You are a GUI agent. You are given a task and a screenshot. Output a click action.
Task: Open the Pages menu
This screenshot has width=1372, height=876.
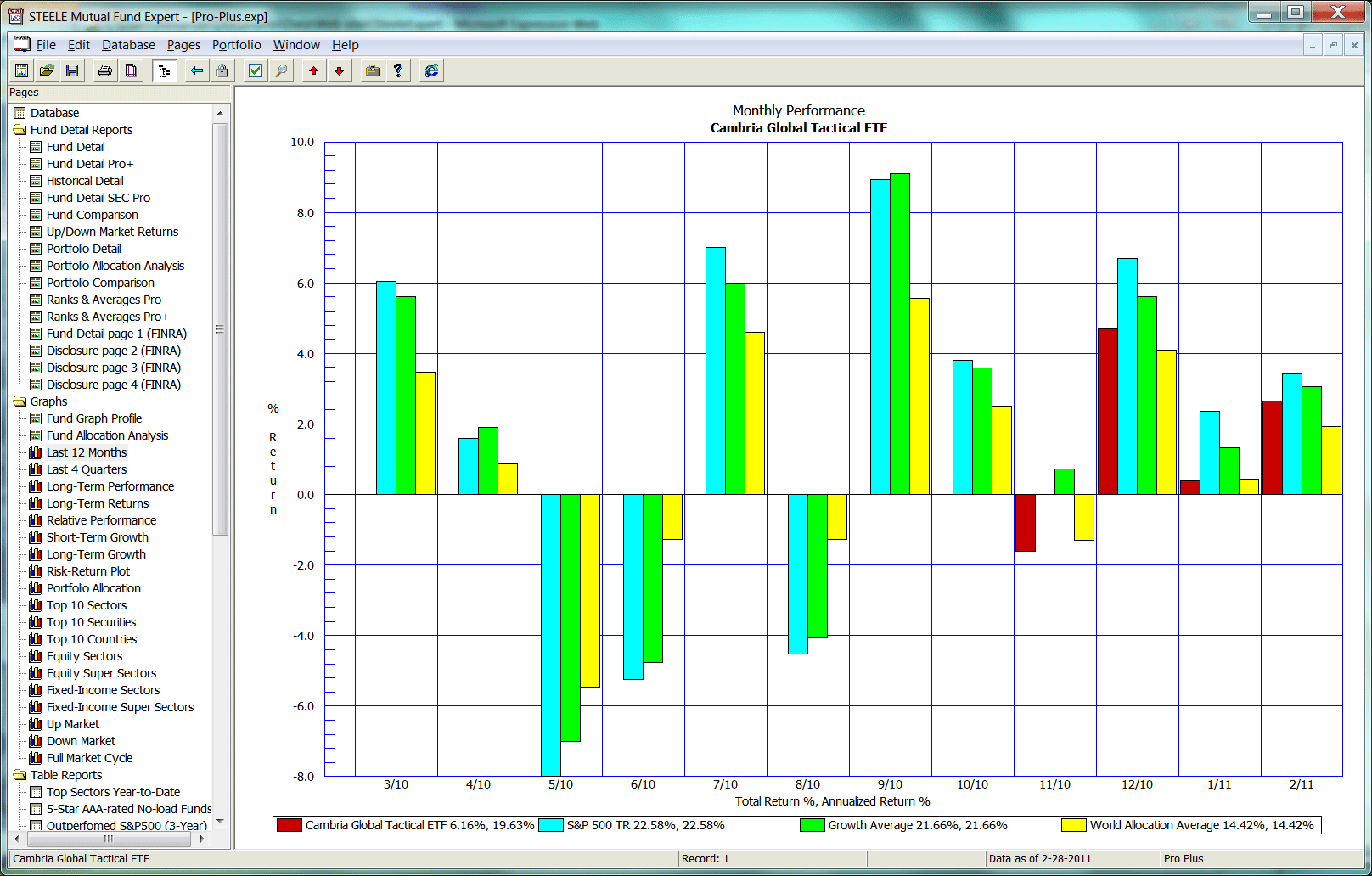pos(183,45)
